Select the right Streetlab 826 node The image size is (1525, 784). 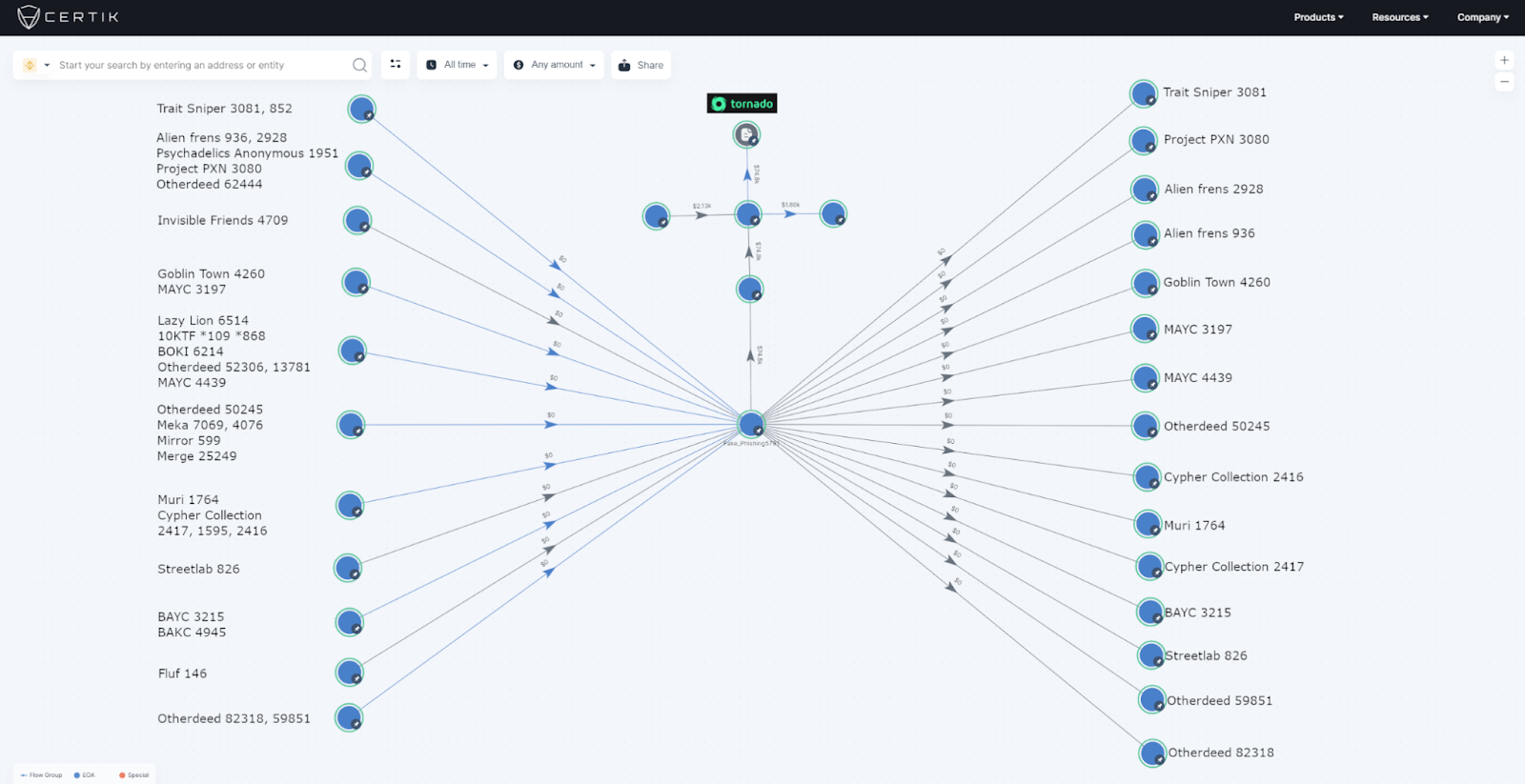click(1151, 655)
